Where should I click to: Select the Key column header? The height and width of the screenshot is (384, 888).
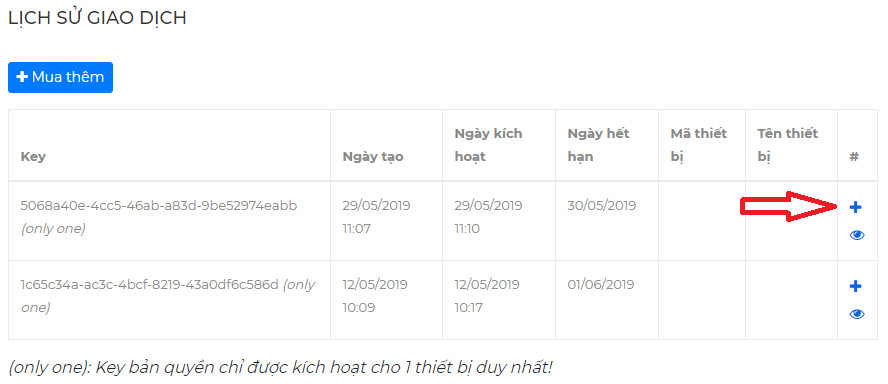pyautogui.click(x=33, y=157)
